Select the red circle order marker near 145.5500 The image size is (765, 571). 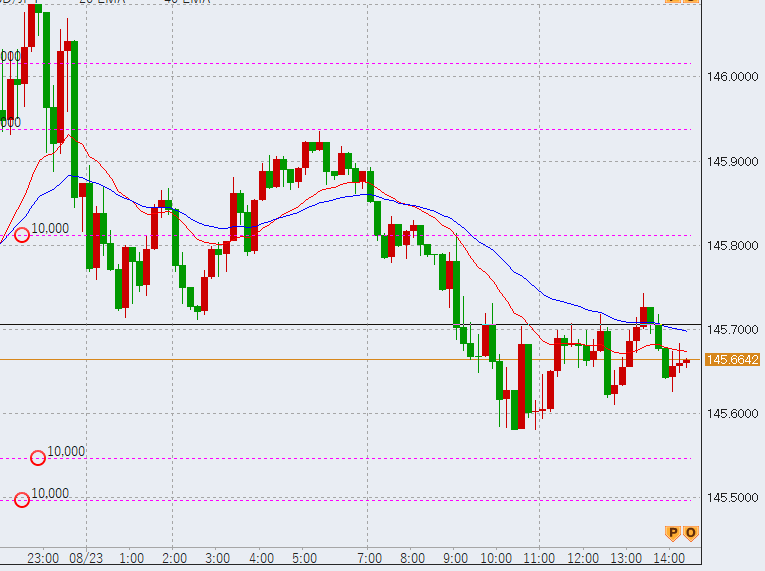38,458
